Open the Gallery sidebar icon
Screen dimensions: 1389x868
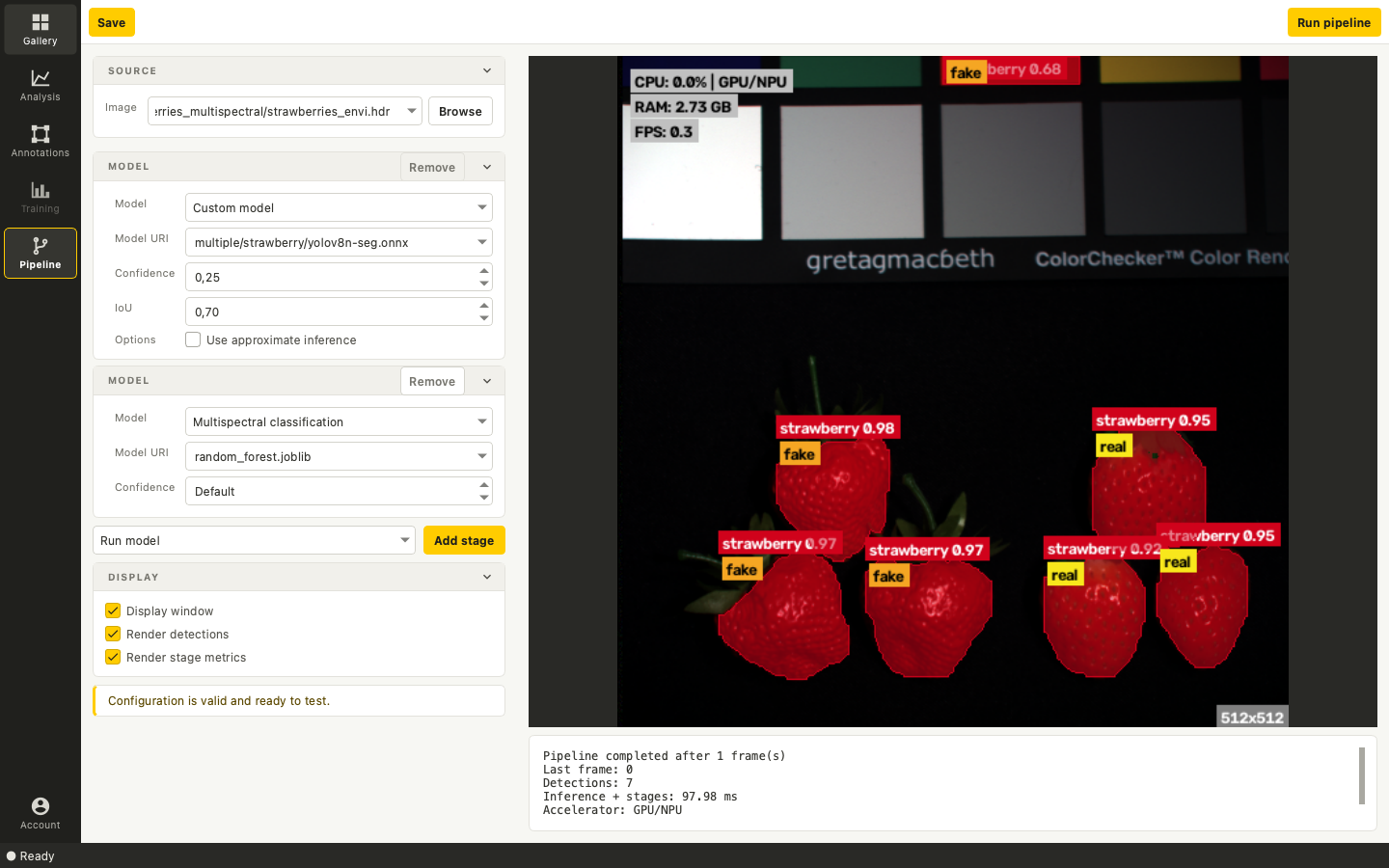click(40, 29)
